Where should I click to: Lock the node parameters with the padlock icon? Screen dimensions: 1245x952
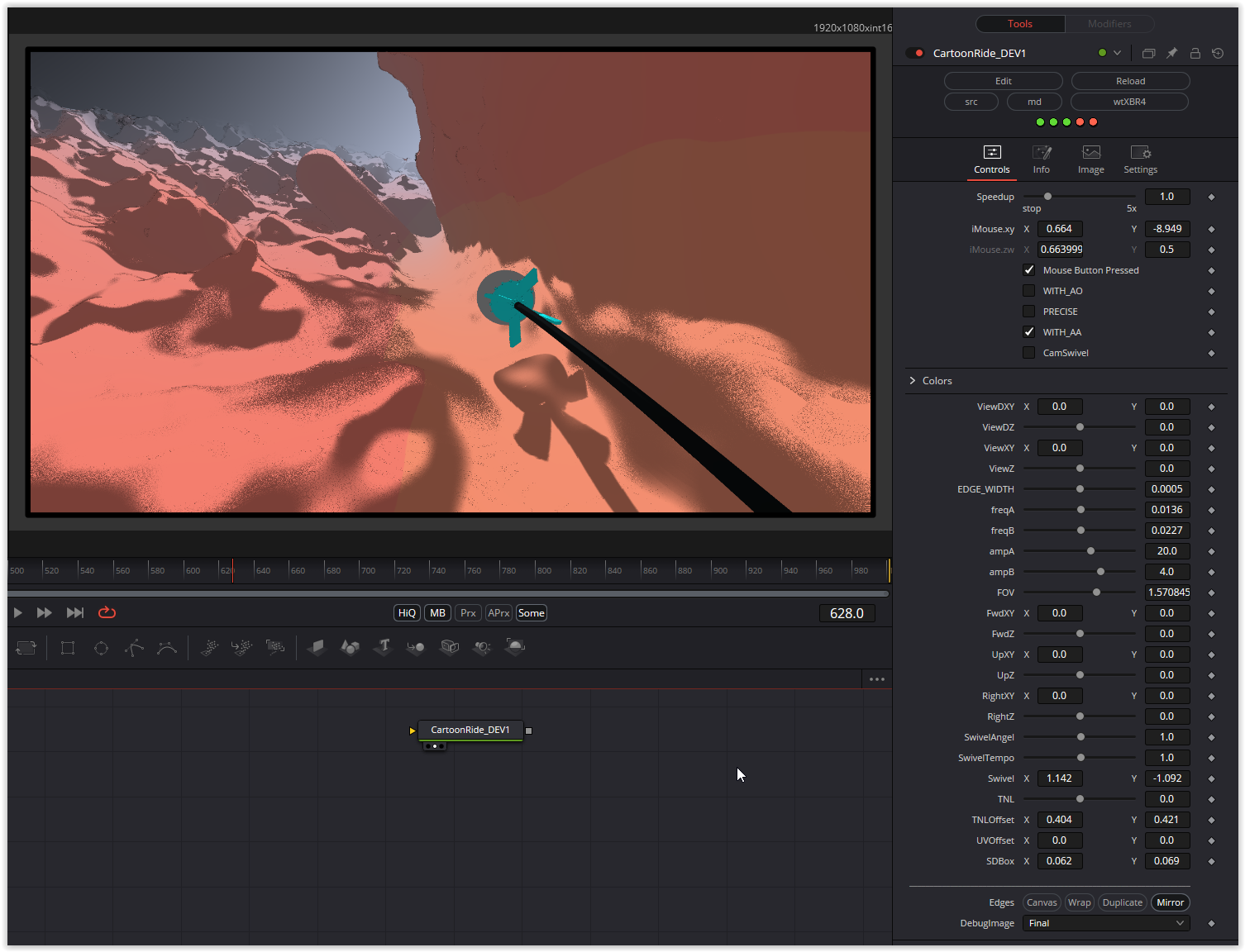[1195, 52]
